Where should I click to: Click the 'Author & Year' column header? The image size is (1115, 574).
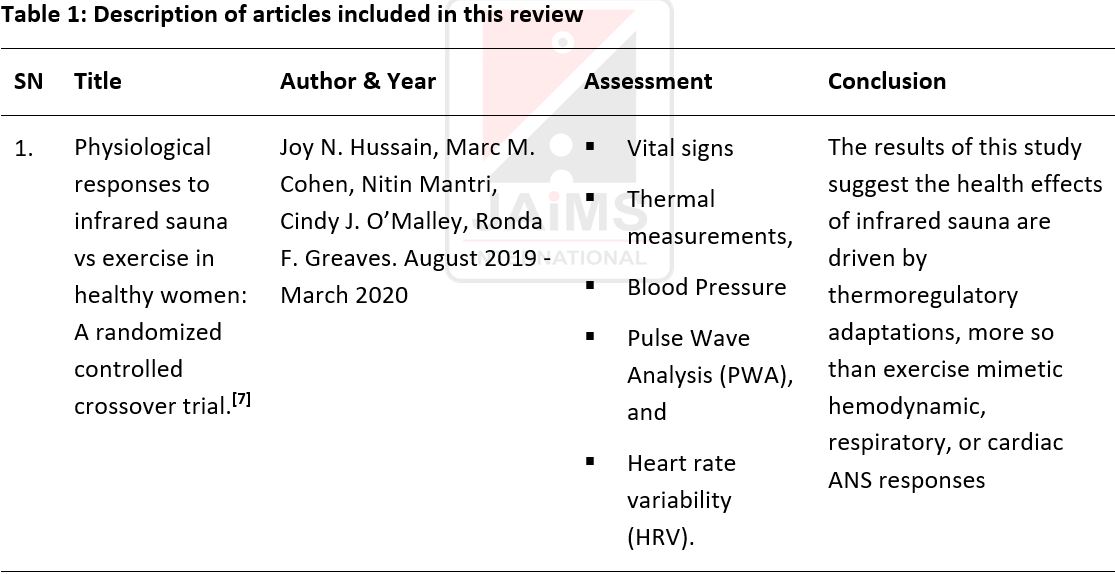click(x=358, y=81)
